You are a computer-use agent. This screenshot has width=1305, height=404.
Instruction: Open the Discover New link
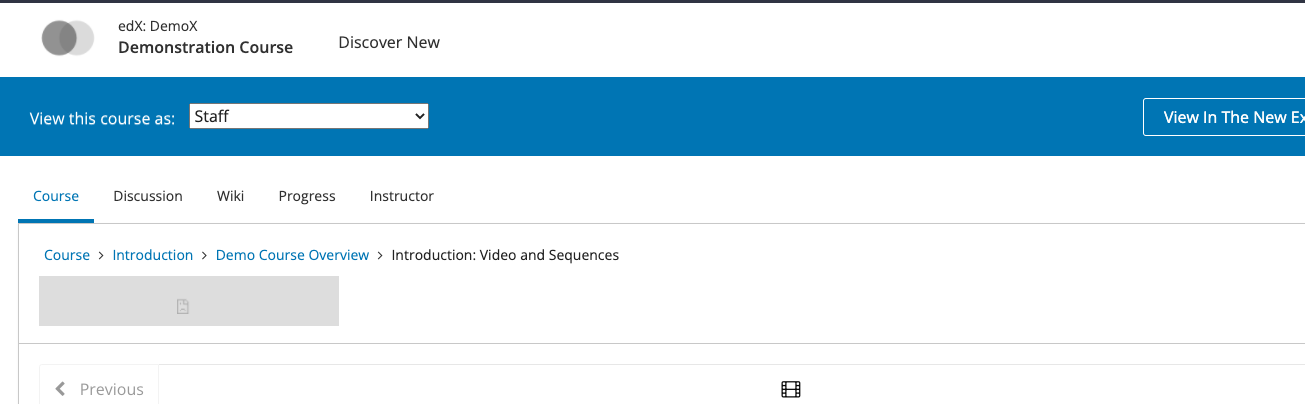coord(389,42)
